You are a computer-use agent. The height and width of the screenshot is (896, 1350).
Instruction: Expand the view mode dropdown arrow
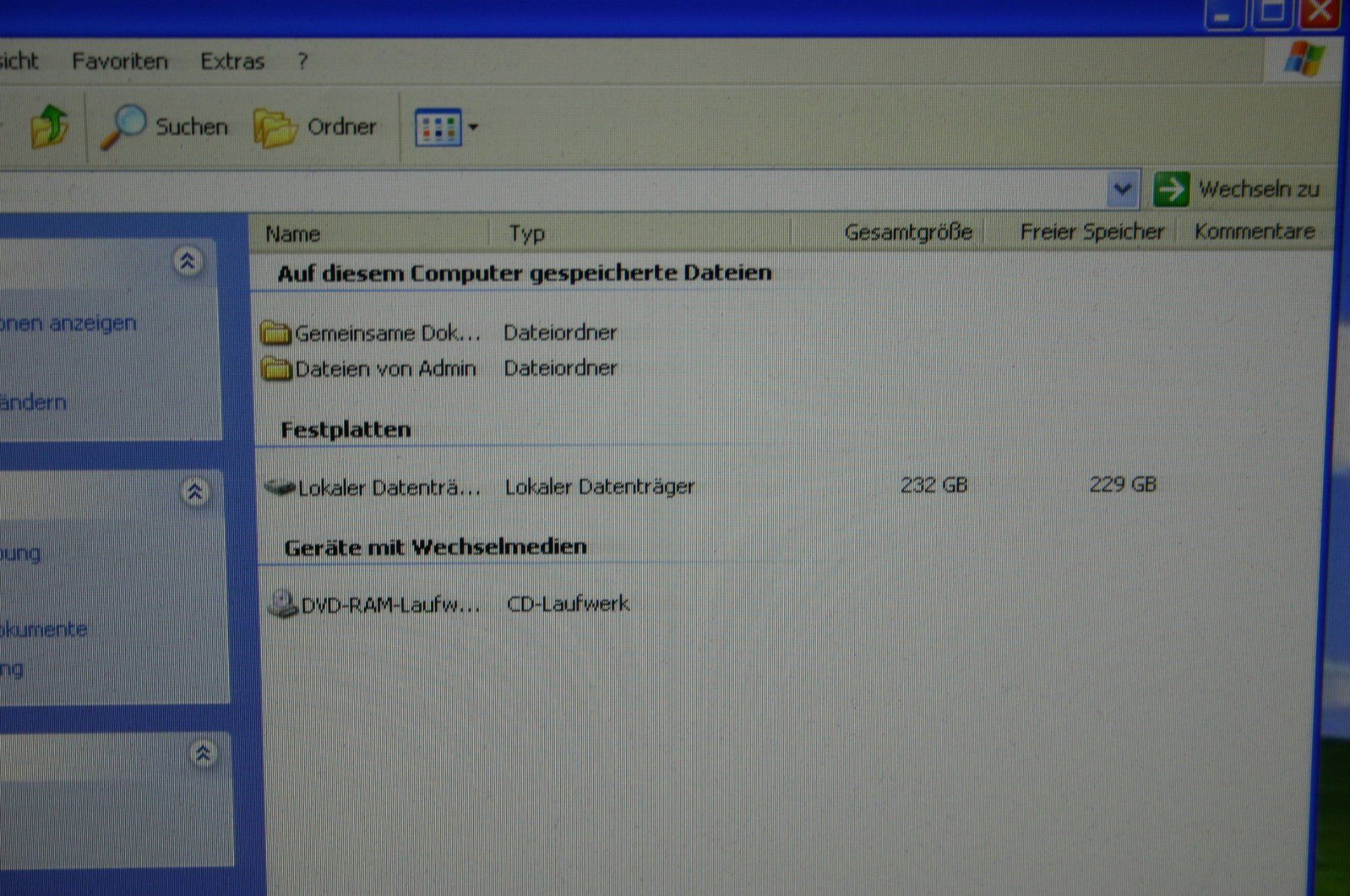pos(473,127)
